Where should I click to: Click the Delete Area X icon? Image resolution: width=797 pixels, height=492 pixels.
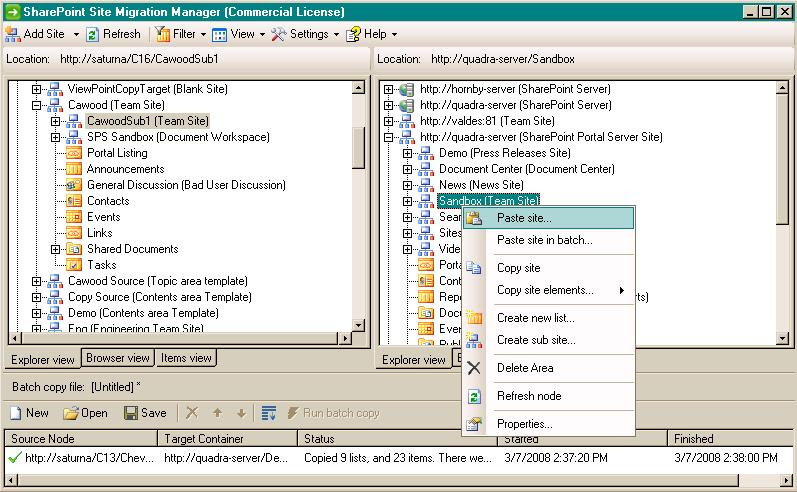point(474,368)
